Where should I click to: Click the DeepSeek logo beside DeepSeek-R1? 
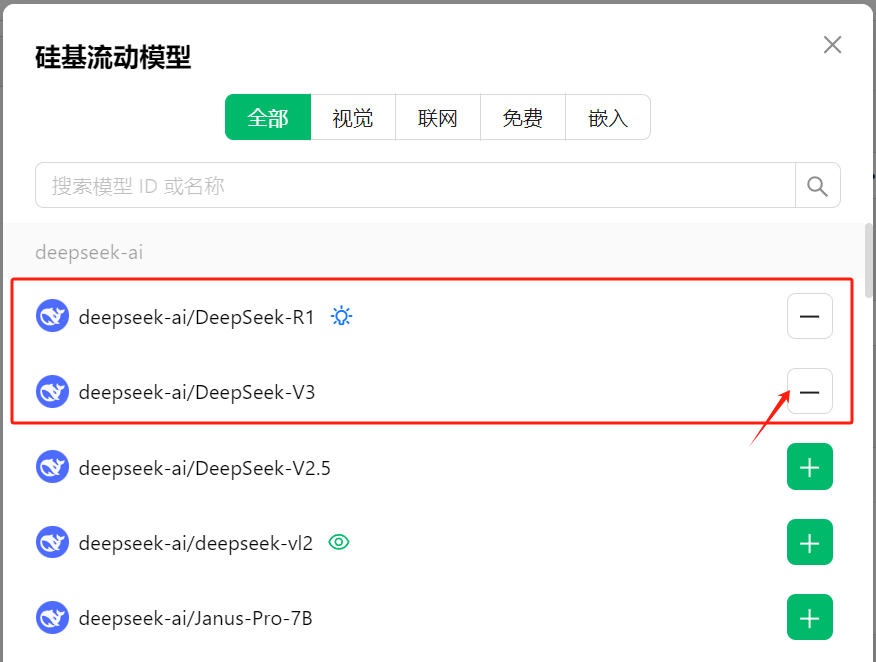pyautogui.click(x=51, y=316)
